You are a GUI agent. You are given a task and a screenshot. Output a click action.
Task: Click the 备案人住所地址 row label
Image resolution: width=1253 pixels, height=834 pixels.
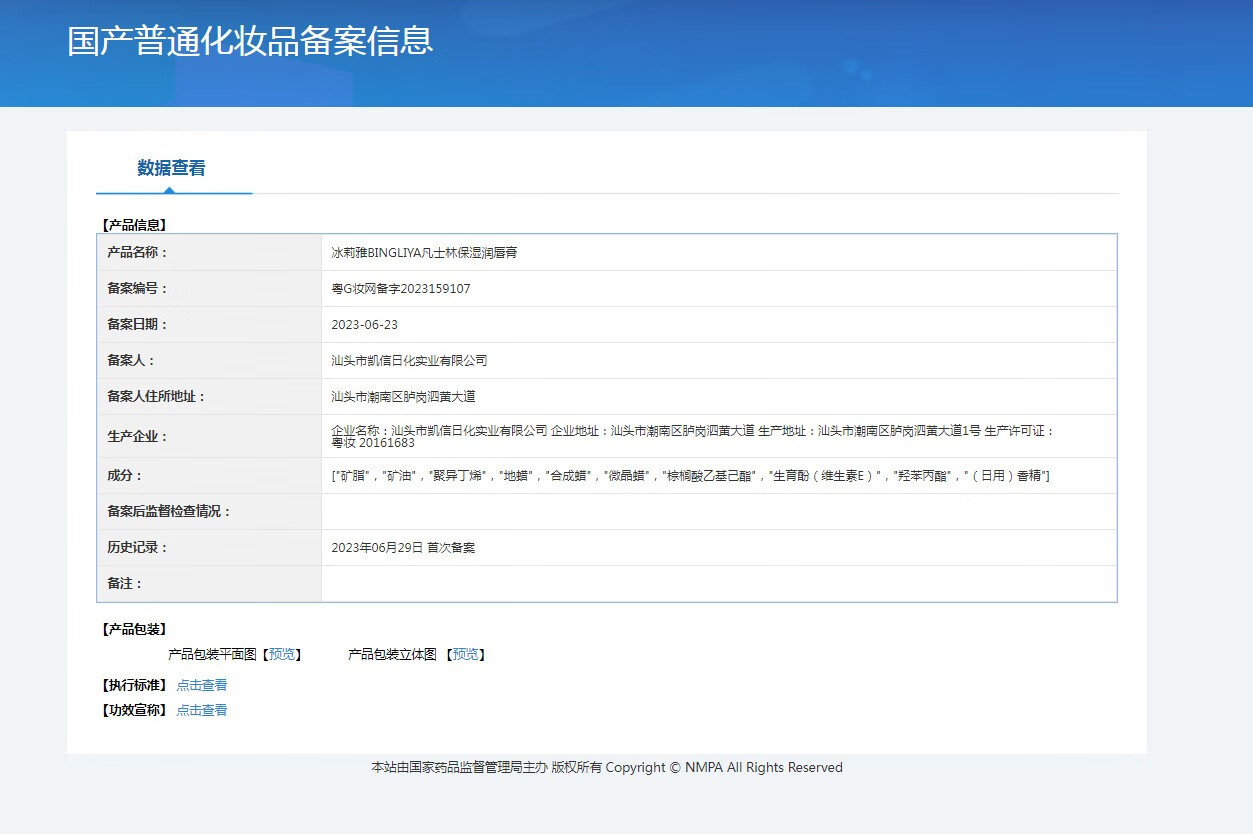(x=156, y=397)
